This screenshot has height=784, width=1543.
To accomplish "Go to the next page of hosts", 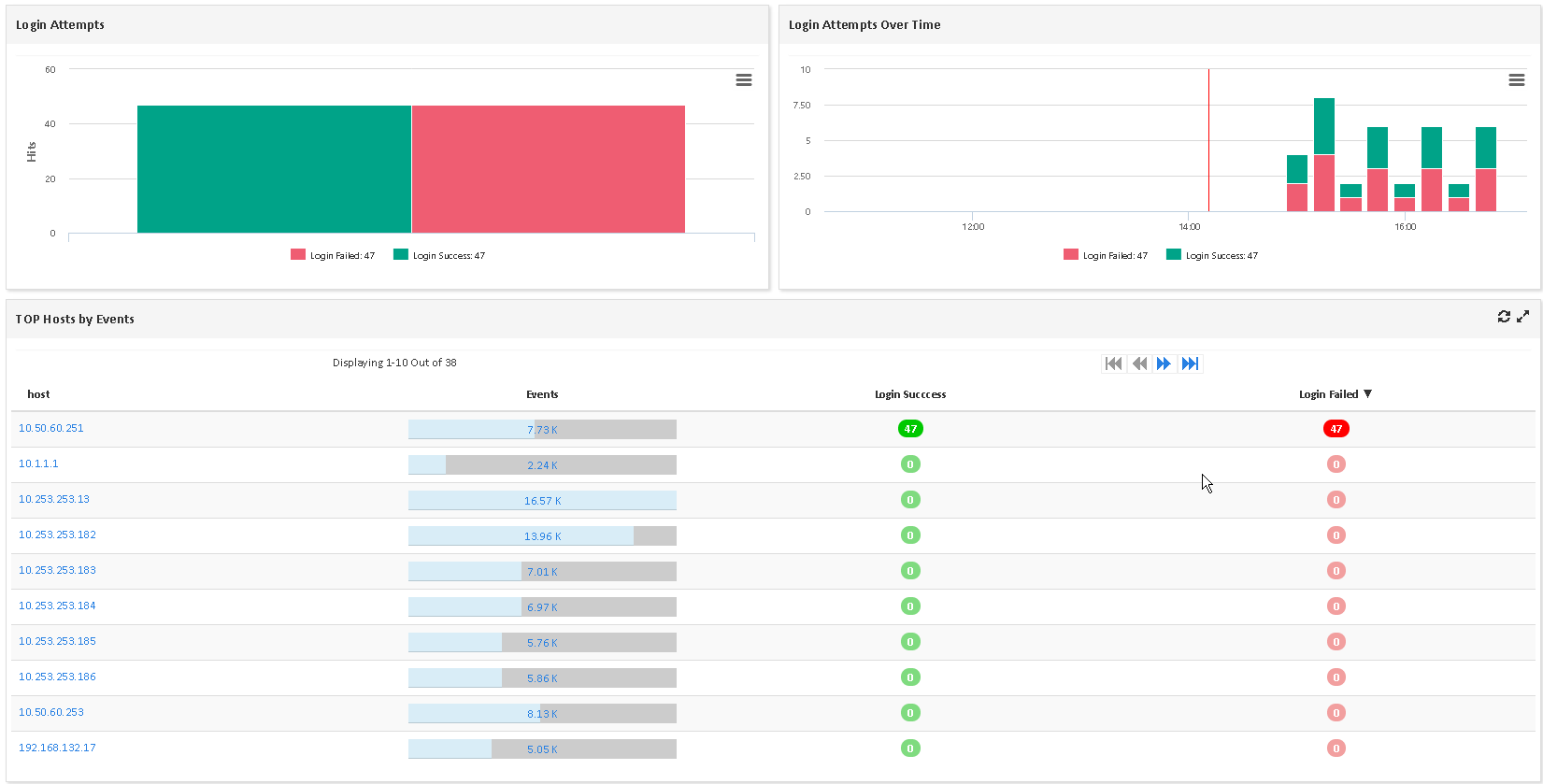I will click(1164, 363).
